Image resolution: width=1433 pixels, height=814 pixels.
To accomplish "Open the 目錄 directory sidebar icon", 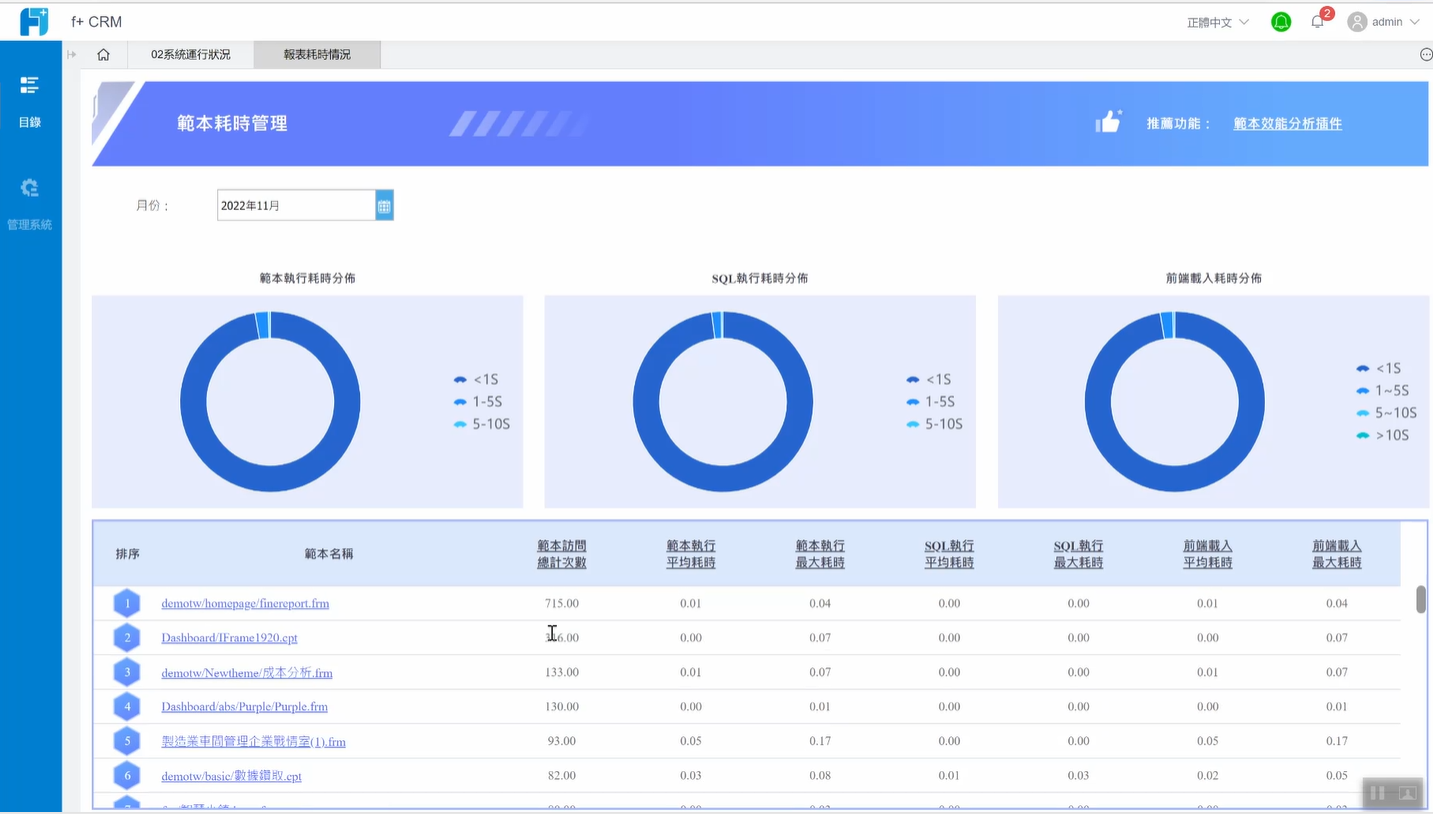I will [30, 86].
